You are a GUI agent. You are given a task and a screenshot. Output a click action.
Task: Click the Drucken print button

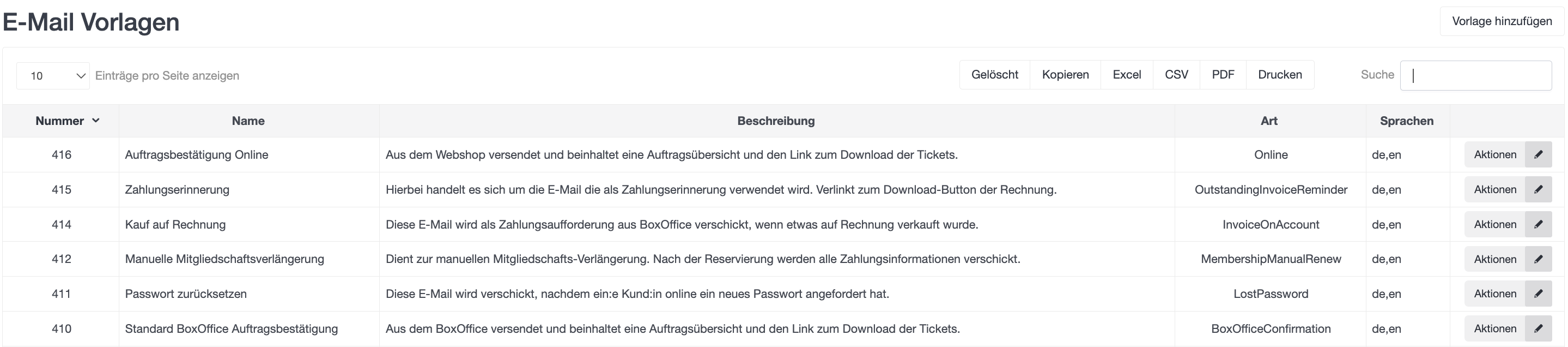[x=1279, y=74]
